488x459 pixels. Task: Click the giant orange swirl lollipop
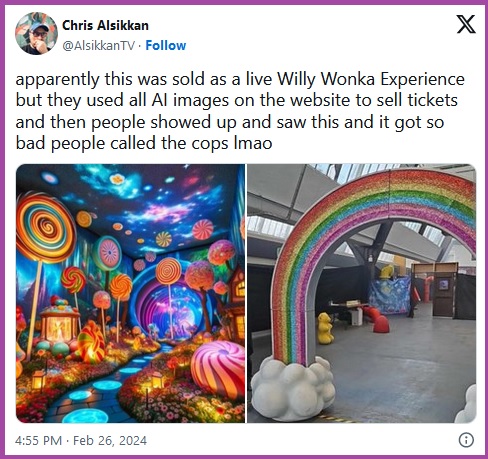[44, 227]
